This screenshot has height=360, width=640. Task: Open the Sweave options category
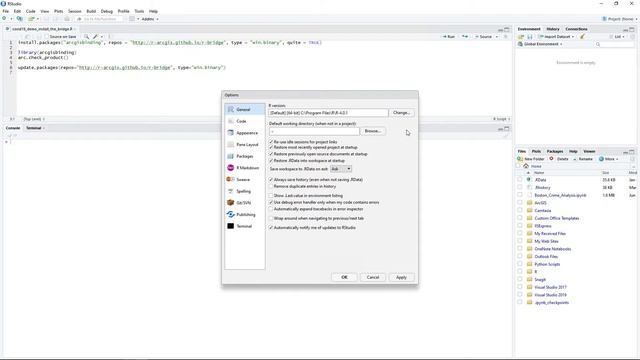pos(244,180)
